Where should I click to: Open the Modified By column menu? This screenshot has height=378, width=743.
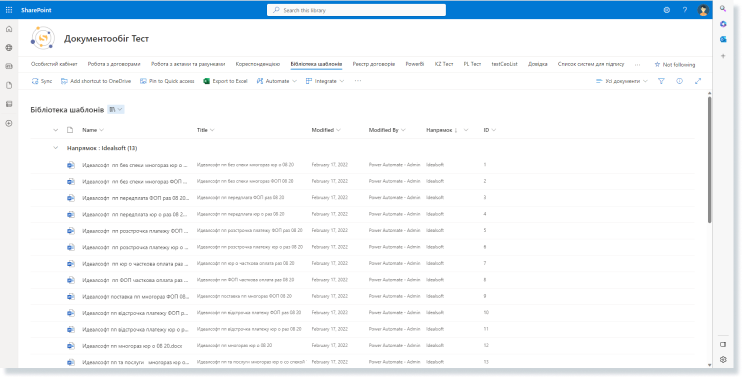pyautogui.click(x=387, y=130)
